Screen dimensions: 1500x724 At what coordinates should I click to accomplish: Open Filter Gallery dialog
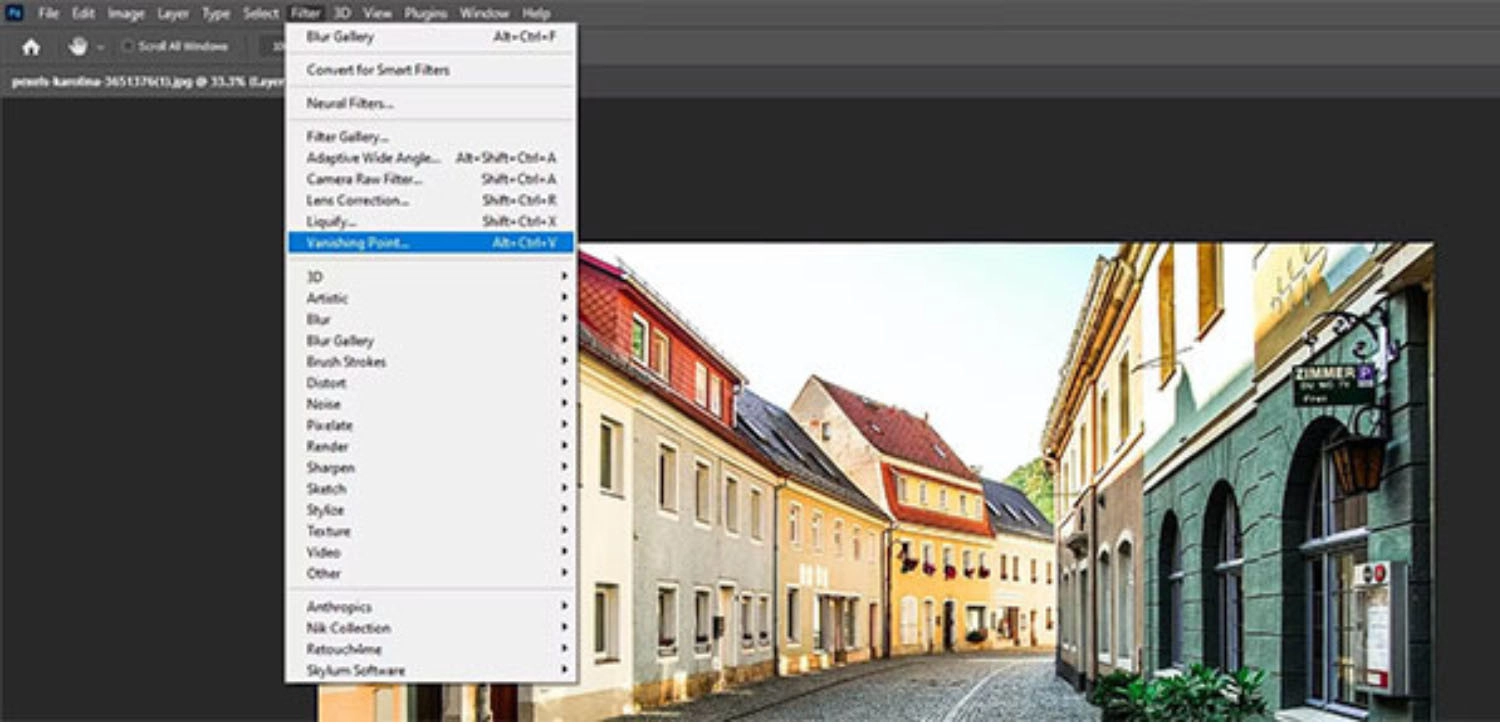pos(431,137)
